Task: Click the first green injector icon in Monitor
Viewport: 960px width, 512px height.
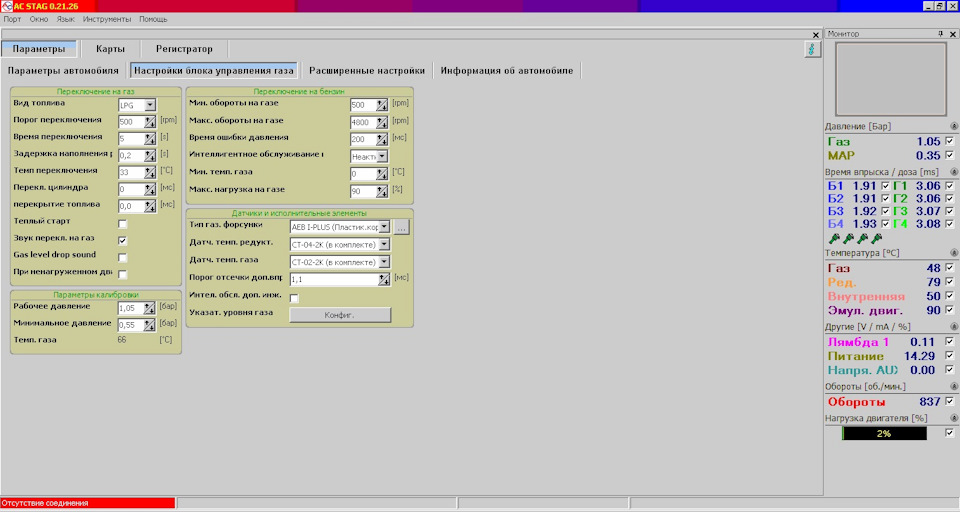Action: [x=834, y=238]
